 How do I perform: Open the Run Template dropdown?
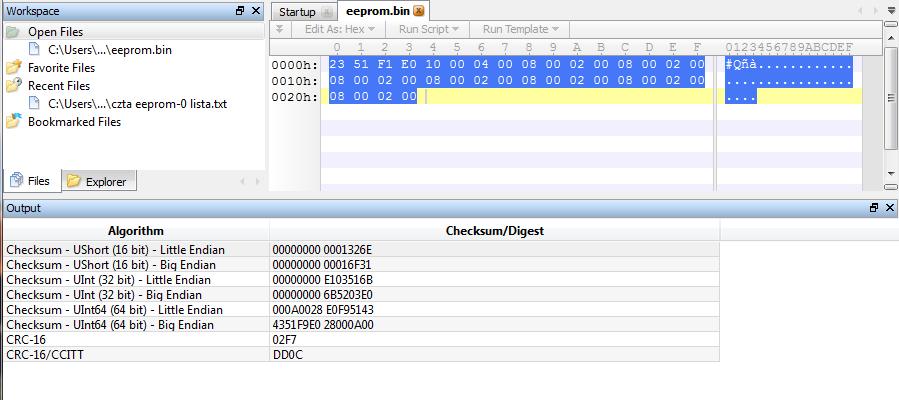520,29
